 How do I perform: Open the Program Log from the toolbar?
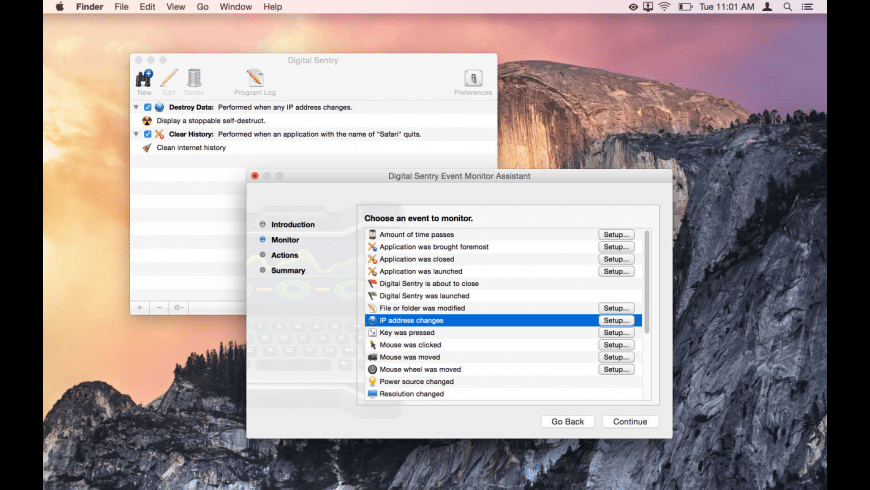(x=254, y=78)
